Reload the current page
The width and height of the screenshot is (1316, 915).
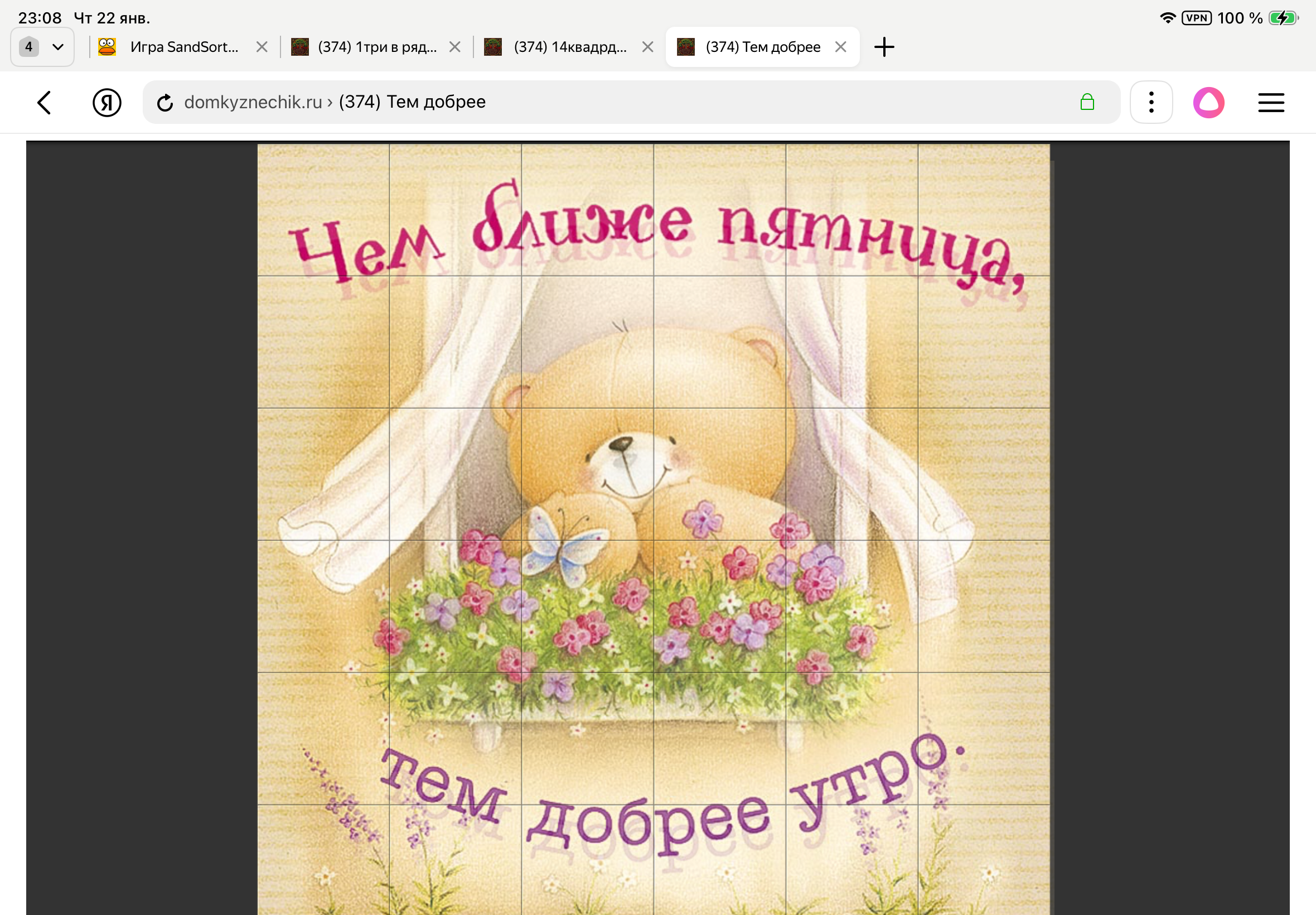[x=164, y=102]
